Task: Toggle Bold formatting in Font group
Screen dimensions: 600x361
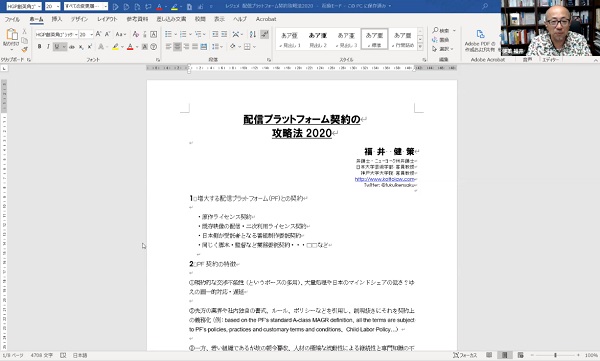Action: tap(39, 47)
